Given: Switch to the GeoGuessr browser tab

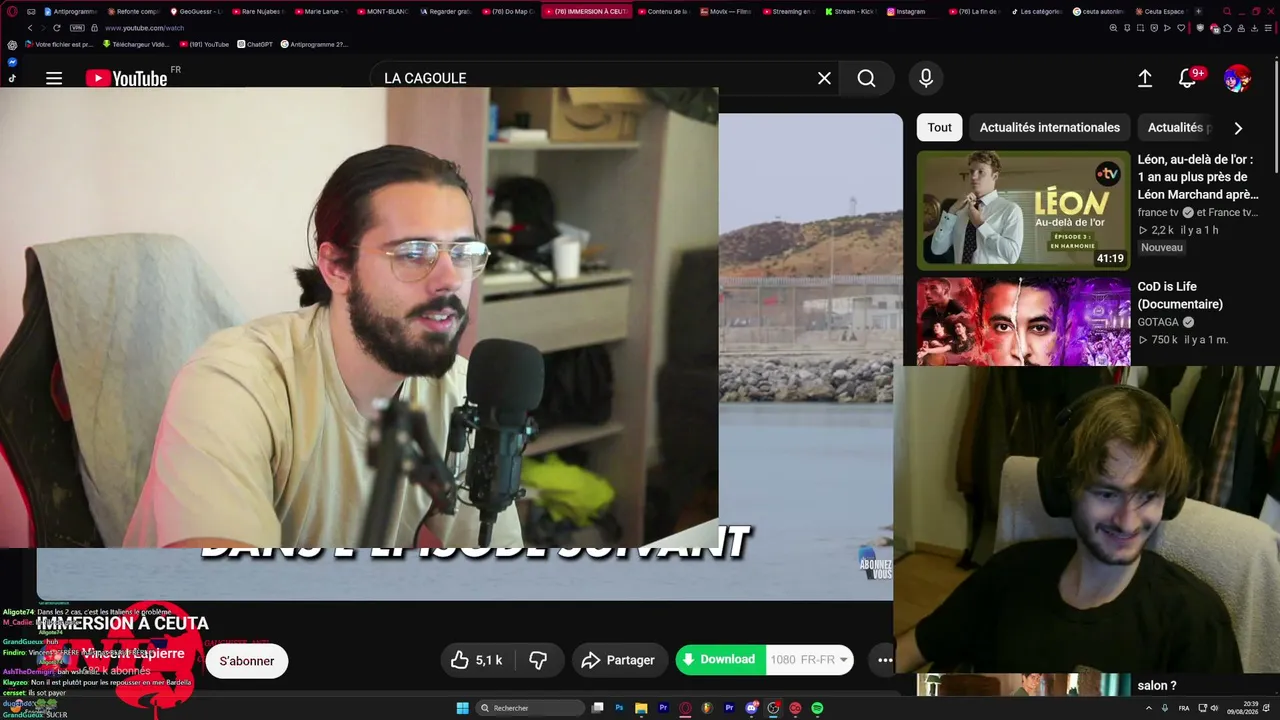Looking at the screenshot, I should 196,12.
